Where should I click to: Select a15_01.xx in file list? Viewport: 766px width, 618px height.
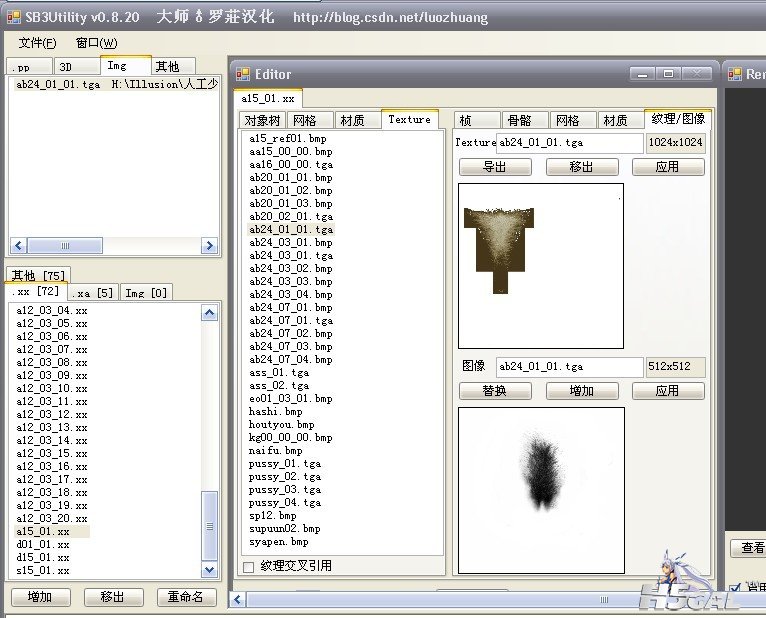click(x=52, y=532)
